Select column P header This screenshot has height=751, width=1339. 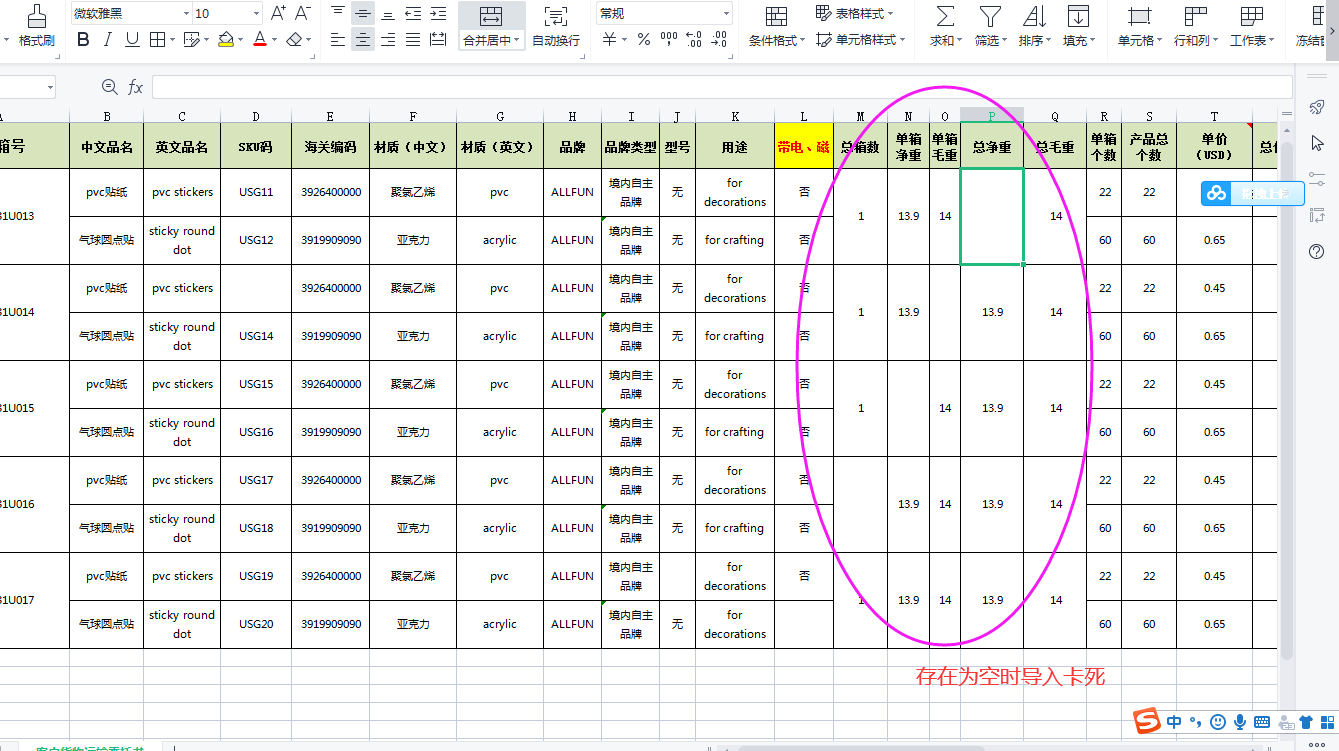pos(992,116)
